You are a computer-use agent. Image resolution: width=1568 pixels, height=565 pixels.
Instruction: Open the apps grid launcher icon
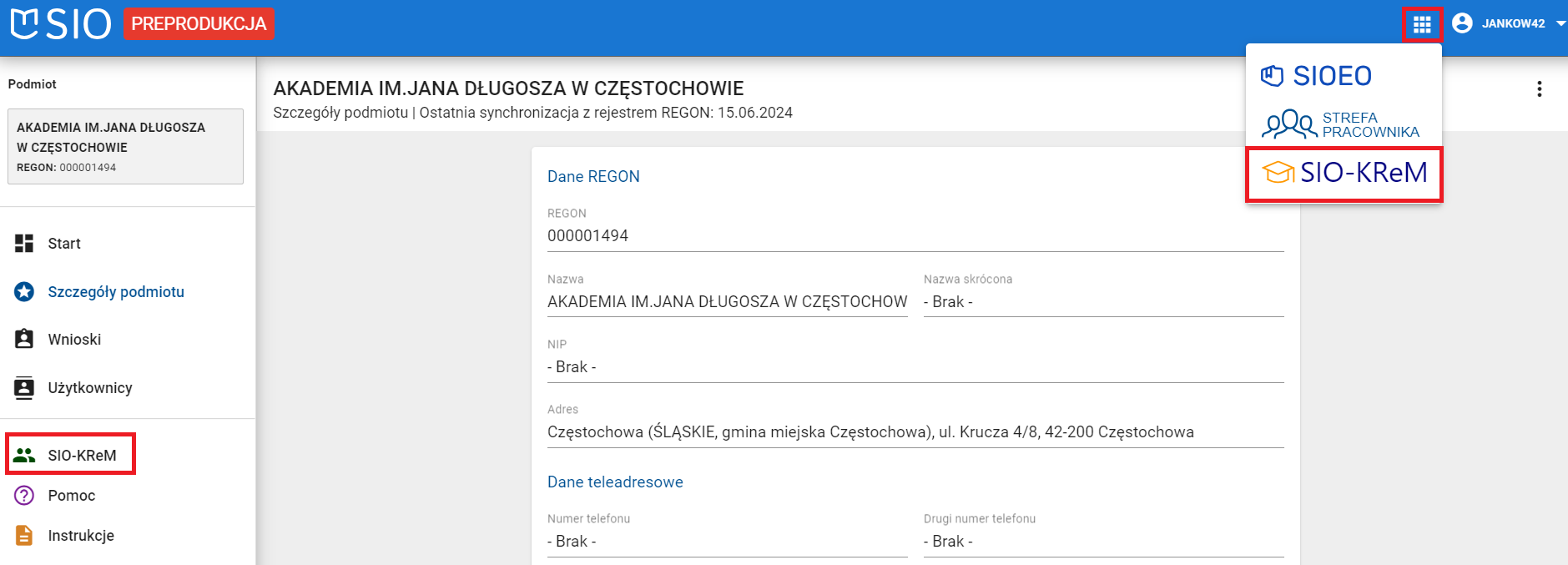[x=1422, y=25]
